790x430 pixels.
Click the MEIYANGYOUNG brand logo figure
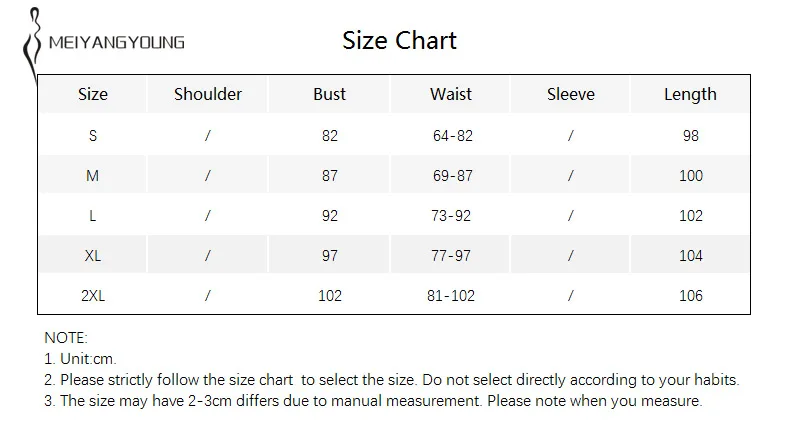pyautogui.click(x=32, y=44)
